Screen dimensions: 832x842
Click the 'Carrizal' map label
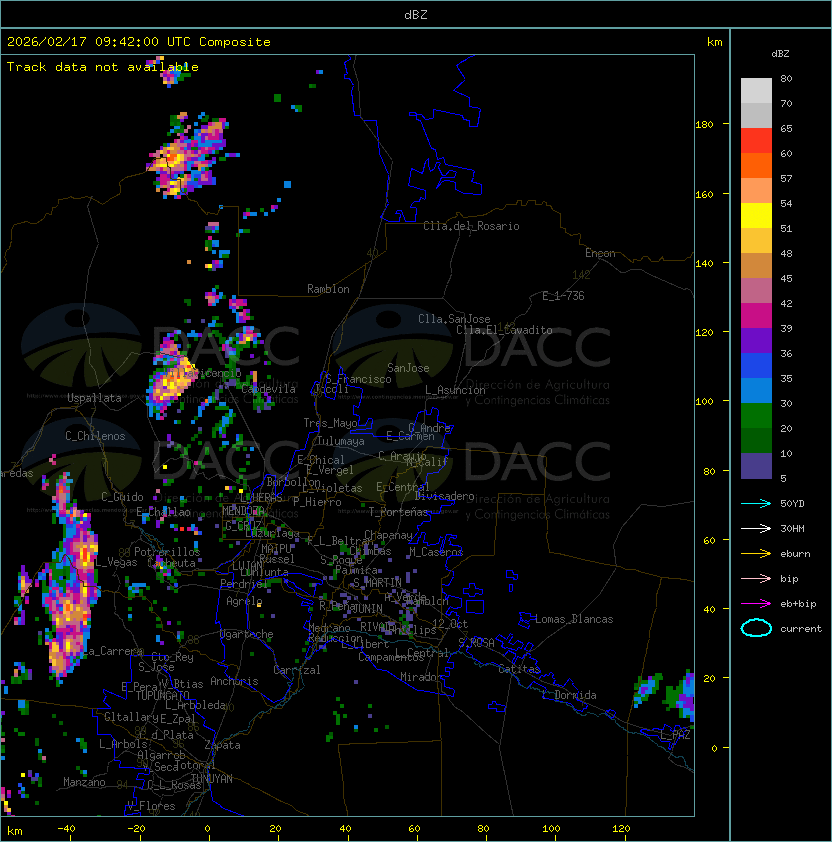coord(297,670)
